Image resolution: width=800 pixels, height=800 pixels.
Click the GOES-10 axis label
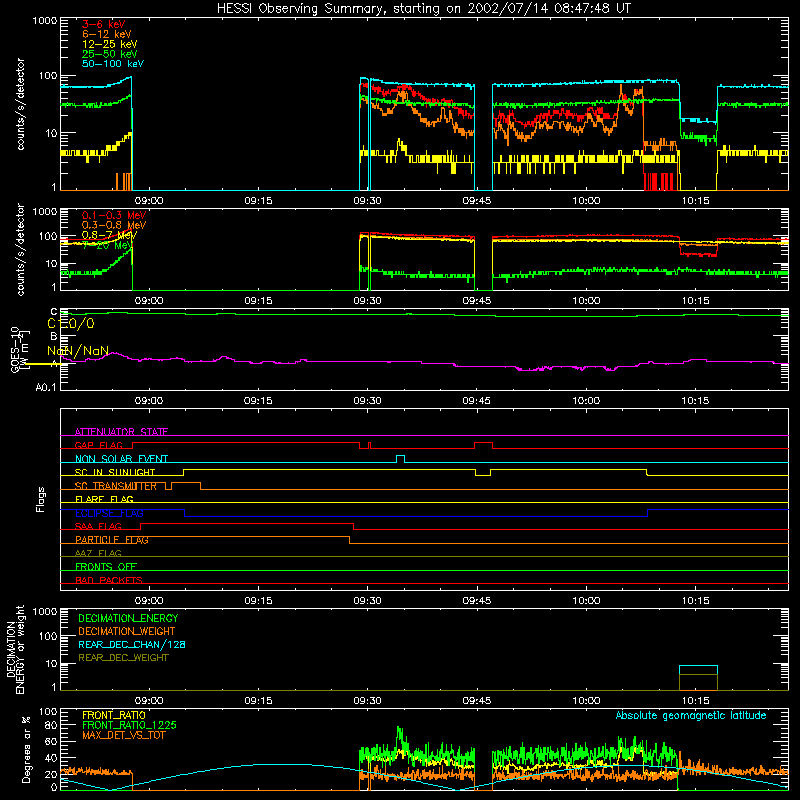pyautogui.click(x=15, y=349)
